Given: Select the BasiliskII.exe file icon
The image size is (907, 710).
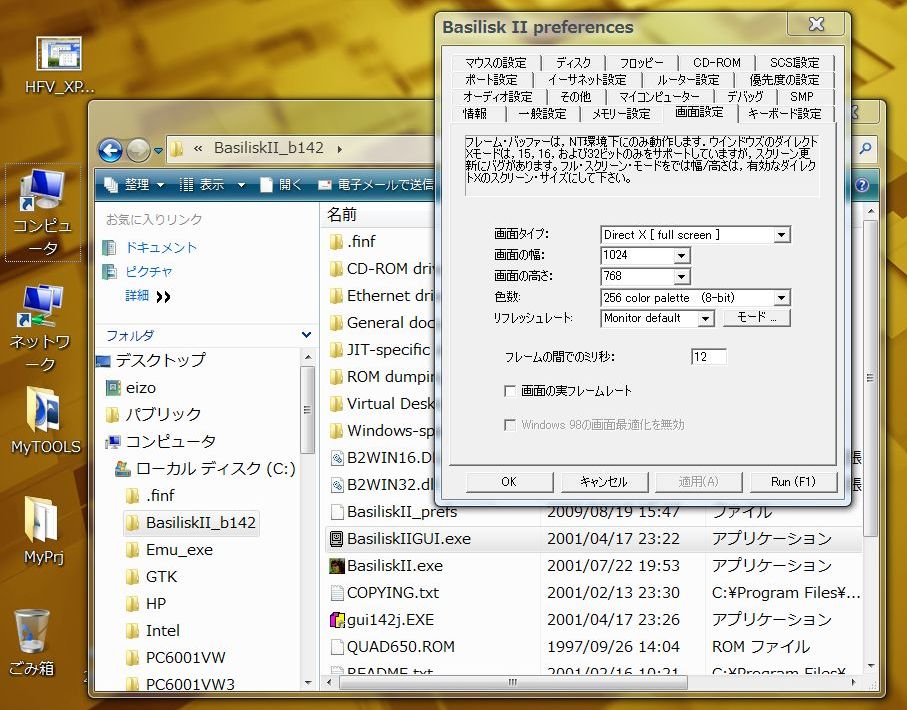Looking at the screenshot, I should [x=336, y=565].
